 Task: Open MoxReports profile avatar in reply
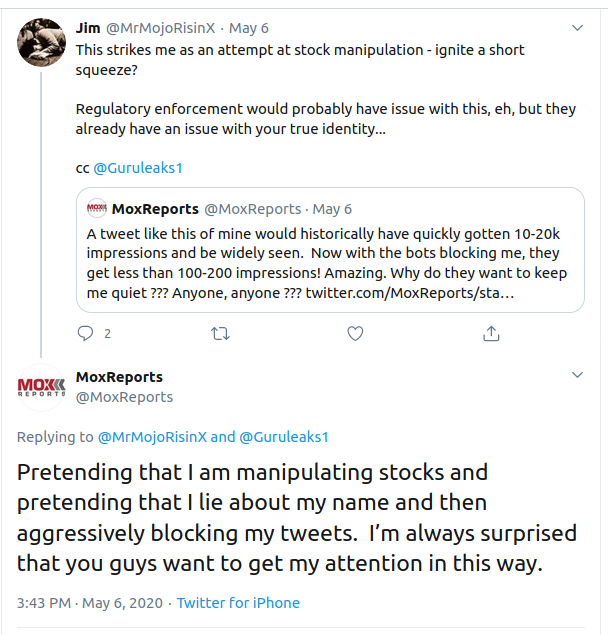[40, 387]
